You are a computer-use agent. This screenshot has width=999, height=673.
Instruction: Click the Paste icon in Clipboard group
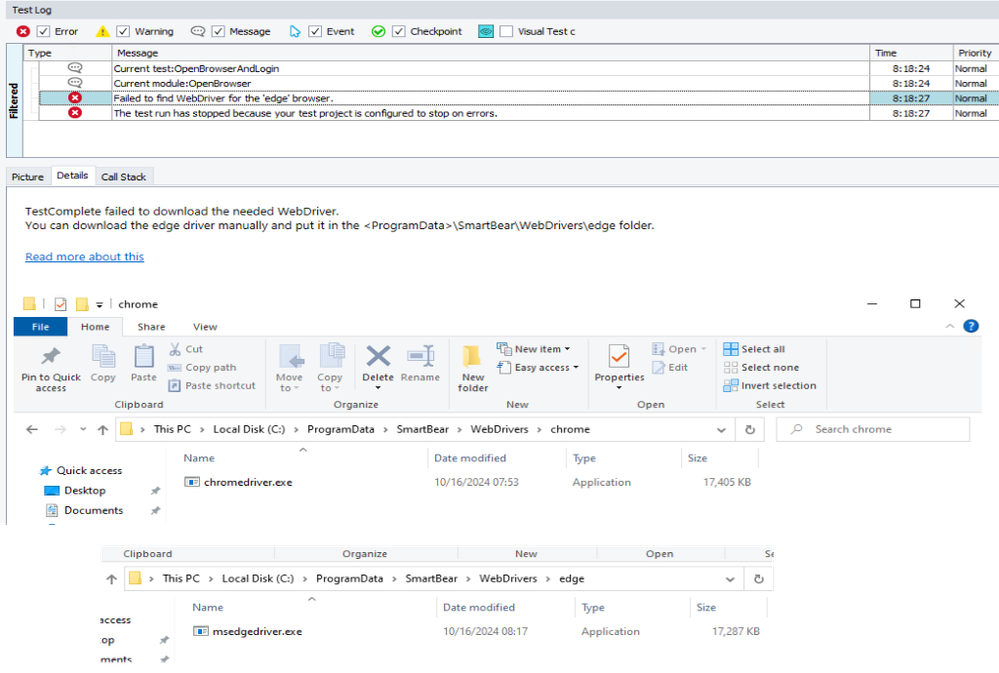[144, 357]
